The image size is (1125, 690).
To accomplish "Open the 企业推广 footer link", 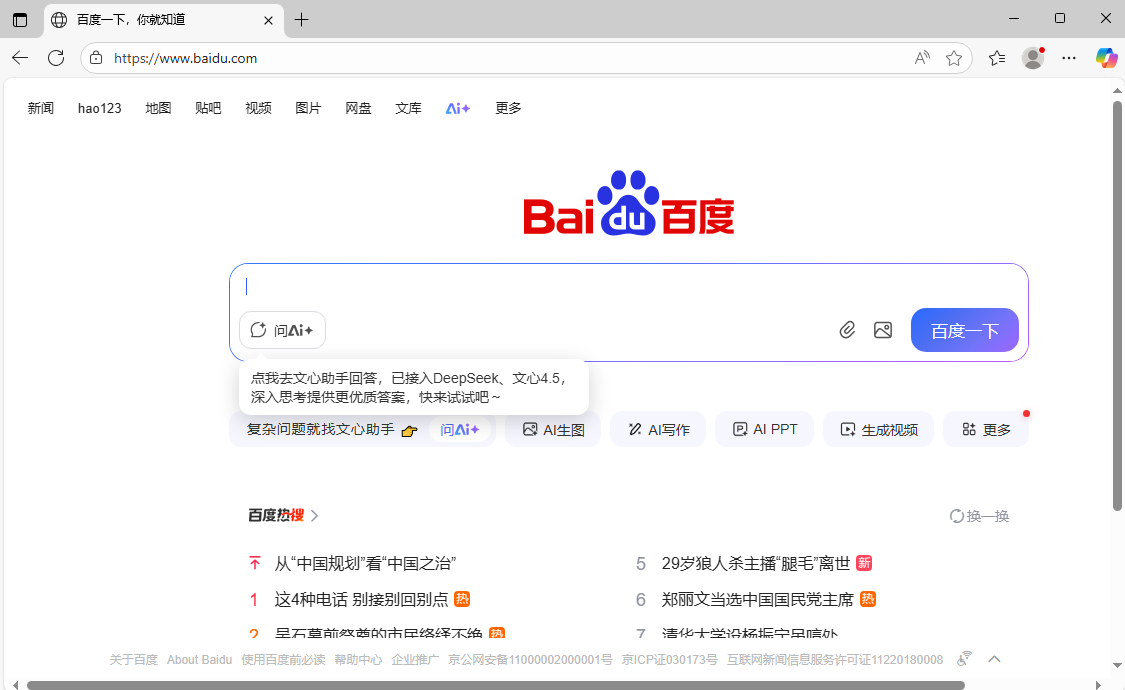I will (x=415, y=659).
